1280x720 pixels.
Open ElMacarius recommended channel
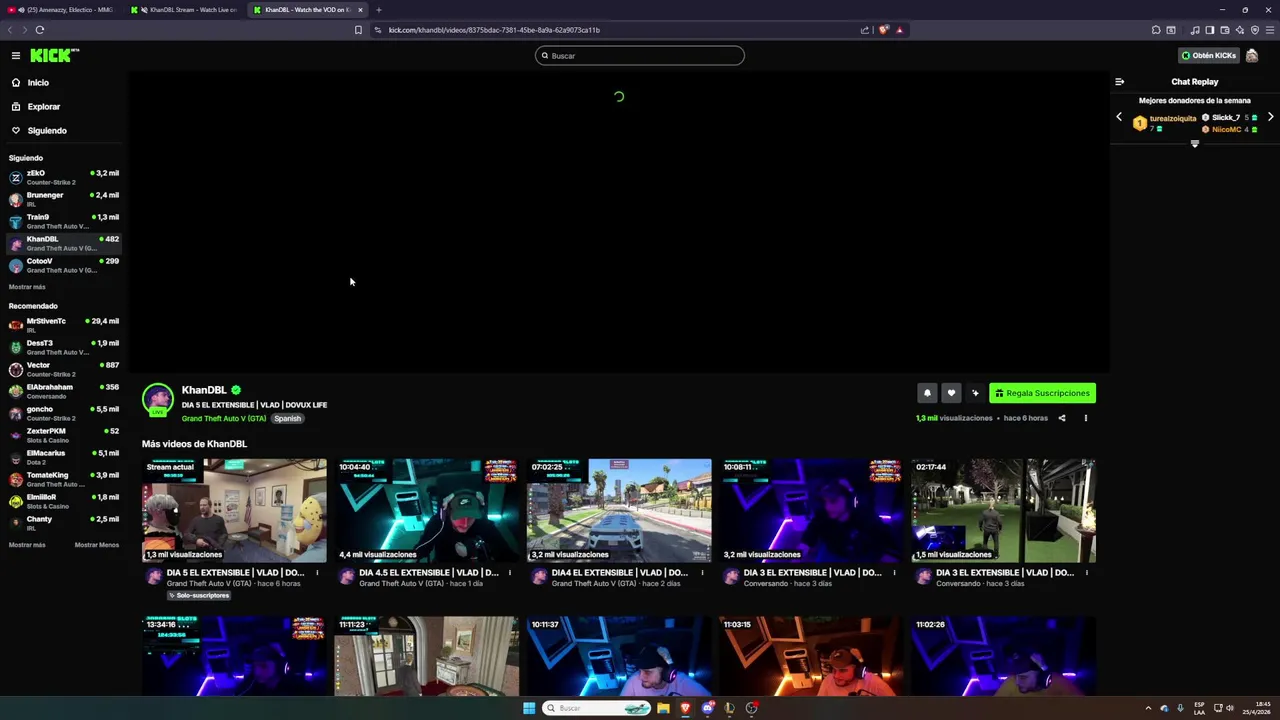point(64,457)
